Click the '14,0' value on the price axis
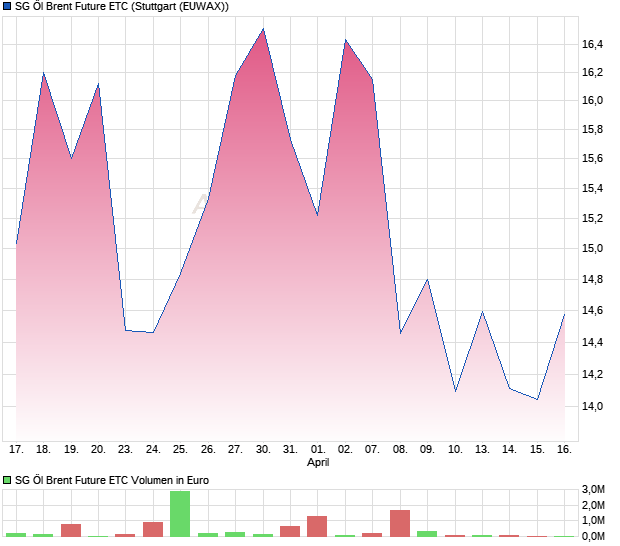 pyautogui.click(x=592, y=407)
